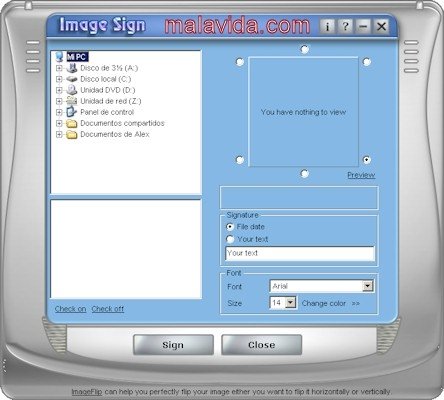The image size is (444, 400).
Task: Select the Mi PC computer icon
Action: tap(59, 56)
